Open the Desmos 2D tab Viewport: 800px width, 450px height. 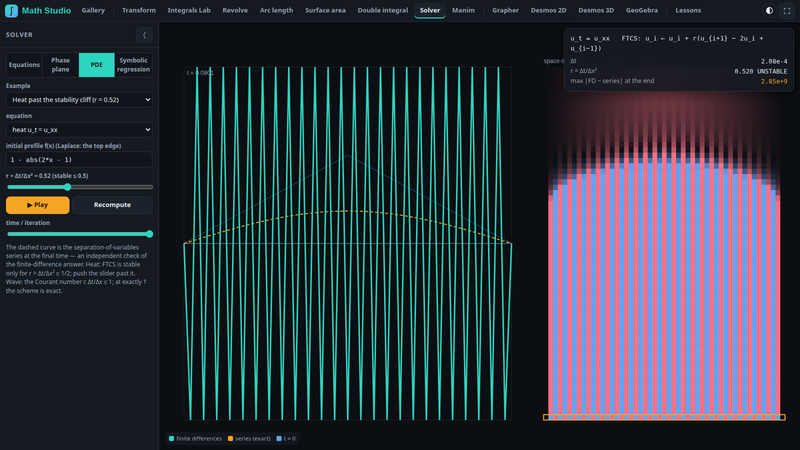548,10
